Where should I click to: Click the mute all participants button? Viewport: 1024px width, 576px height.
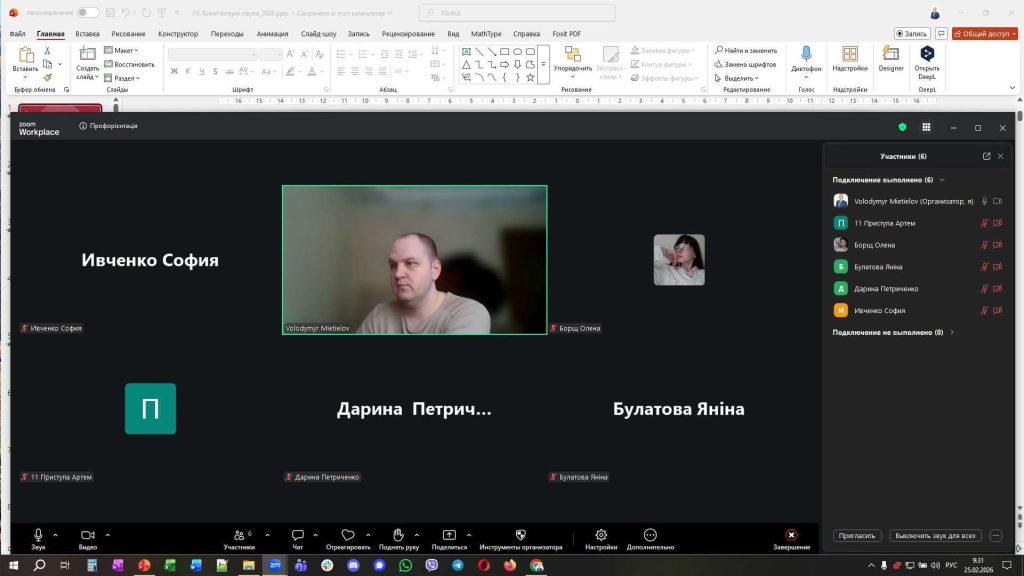[935, 536]
